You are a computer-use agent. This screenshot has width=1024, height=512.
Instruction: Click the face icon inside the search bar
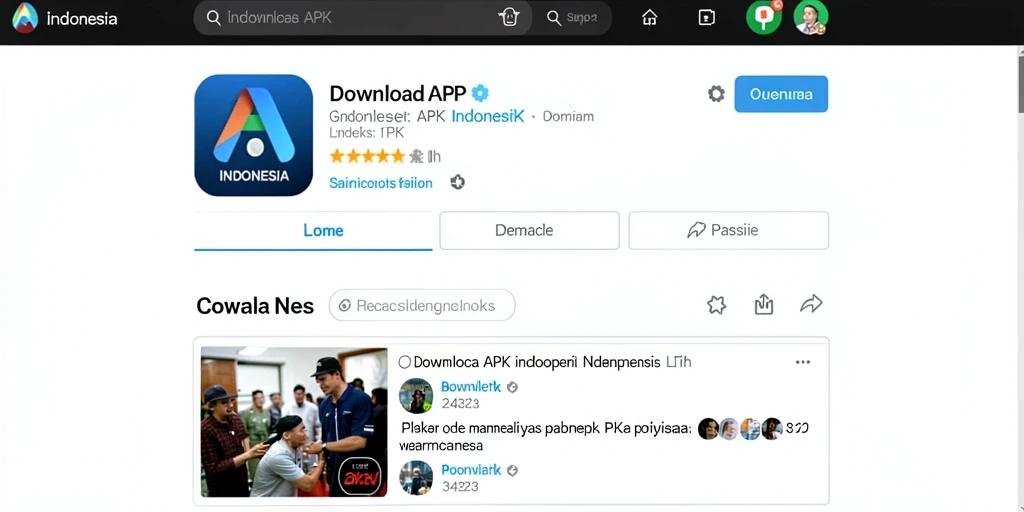[x=509, y=18]
